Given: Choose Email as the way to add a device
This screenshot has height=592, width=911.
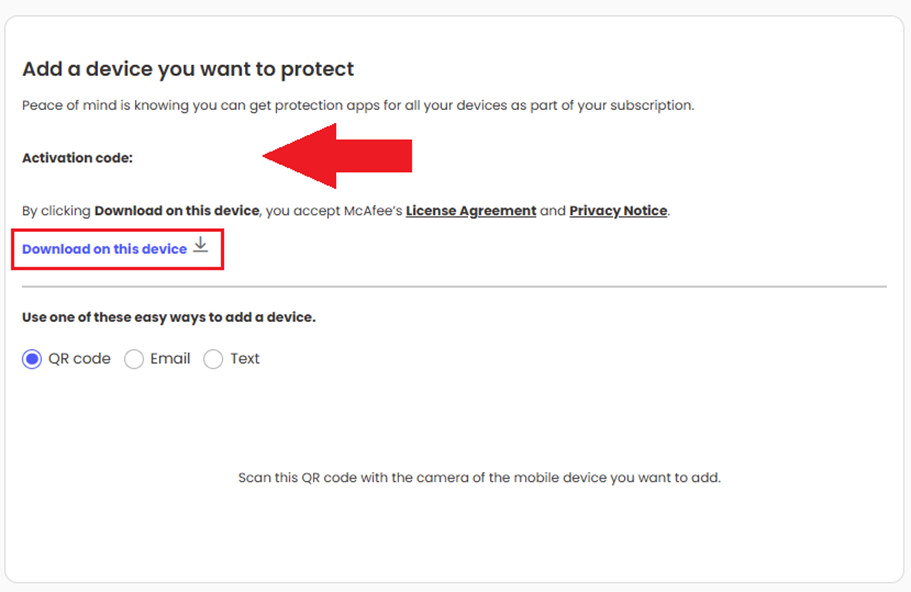Looking at the screenshot, I should coord(133,358).
